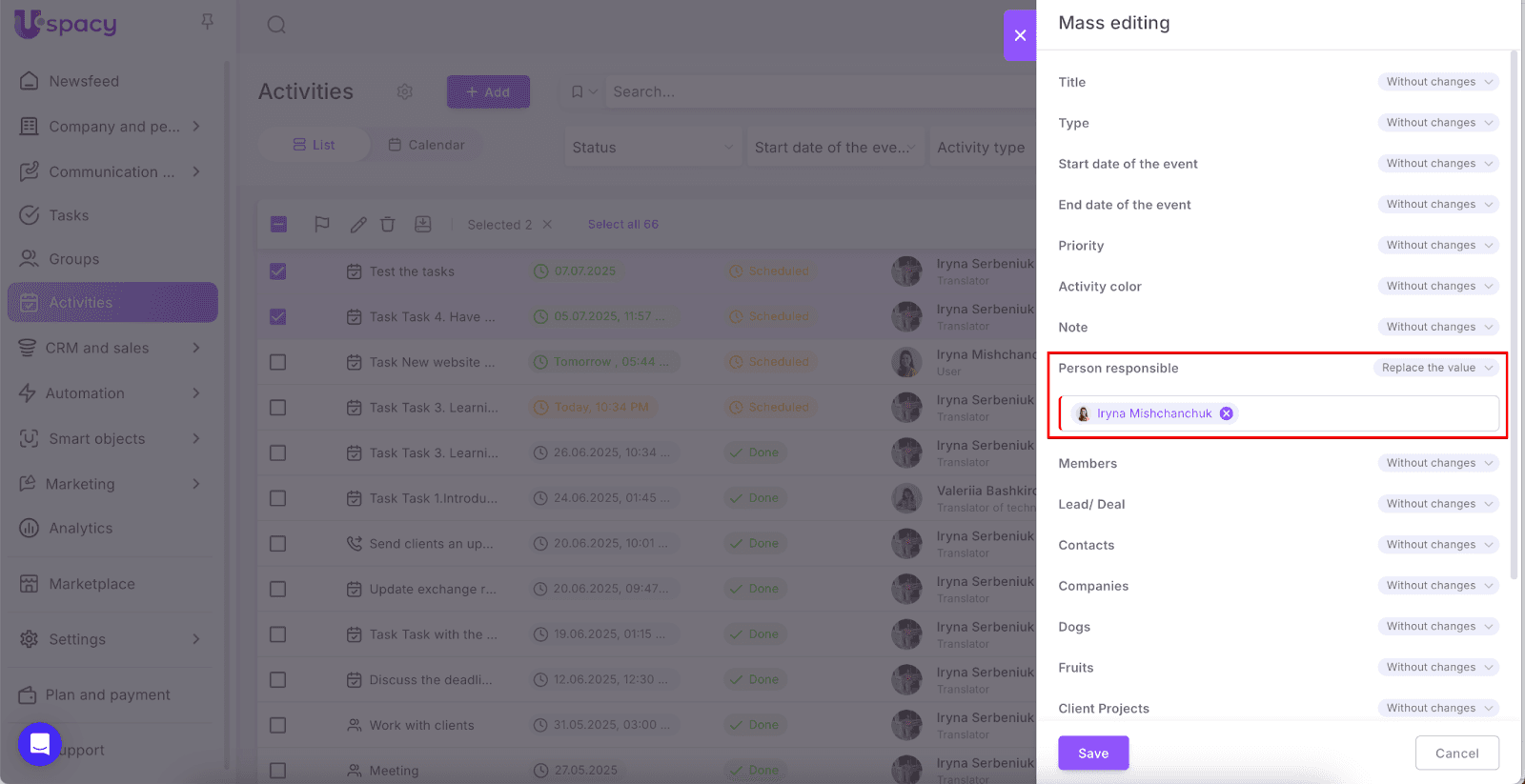Open the support chat bubble icon
The width and height of the screenshot is (1525, 784).
point(40,744)
